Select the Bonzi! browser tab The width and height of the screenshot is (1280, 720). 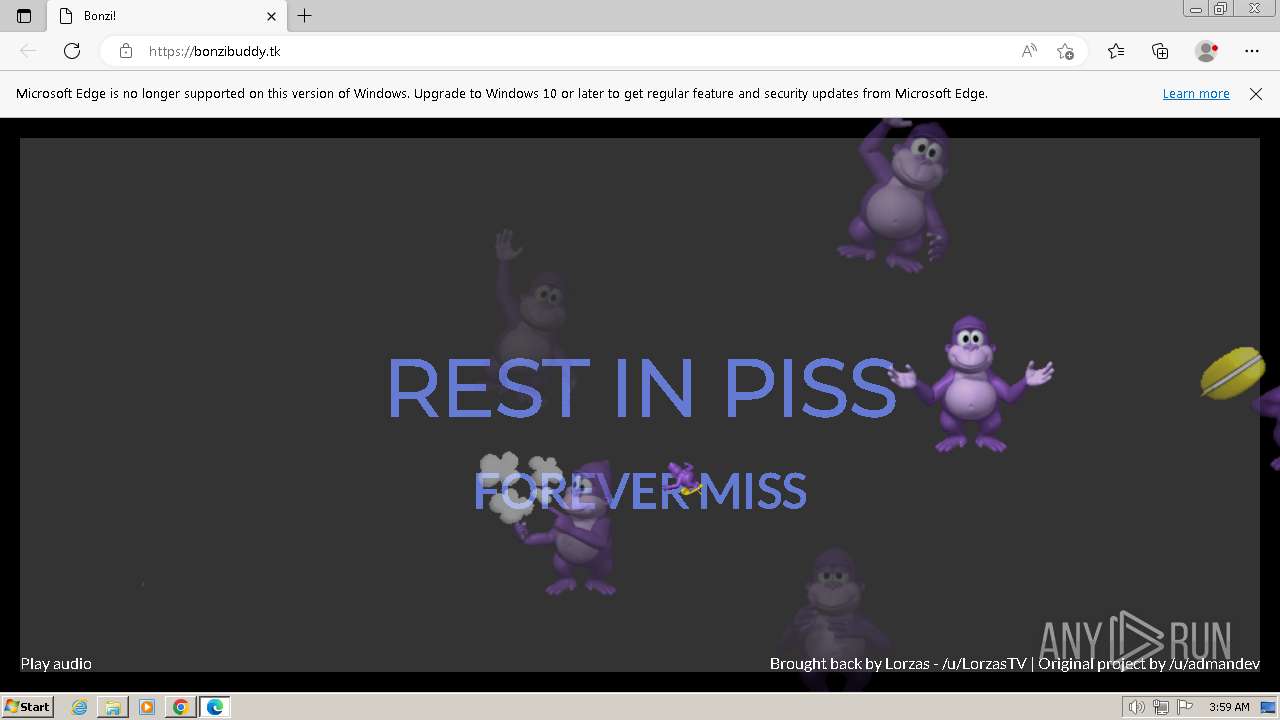pos(167,16)
